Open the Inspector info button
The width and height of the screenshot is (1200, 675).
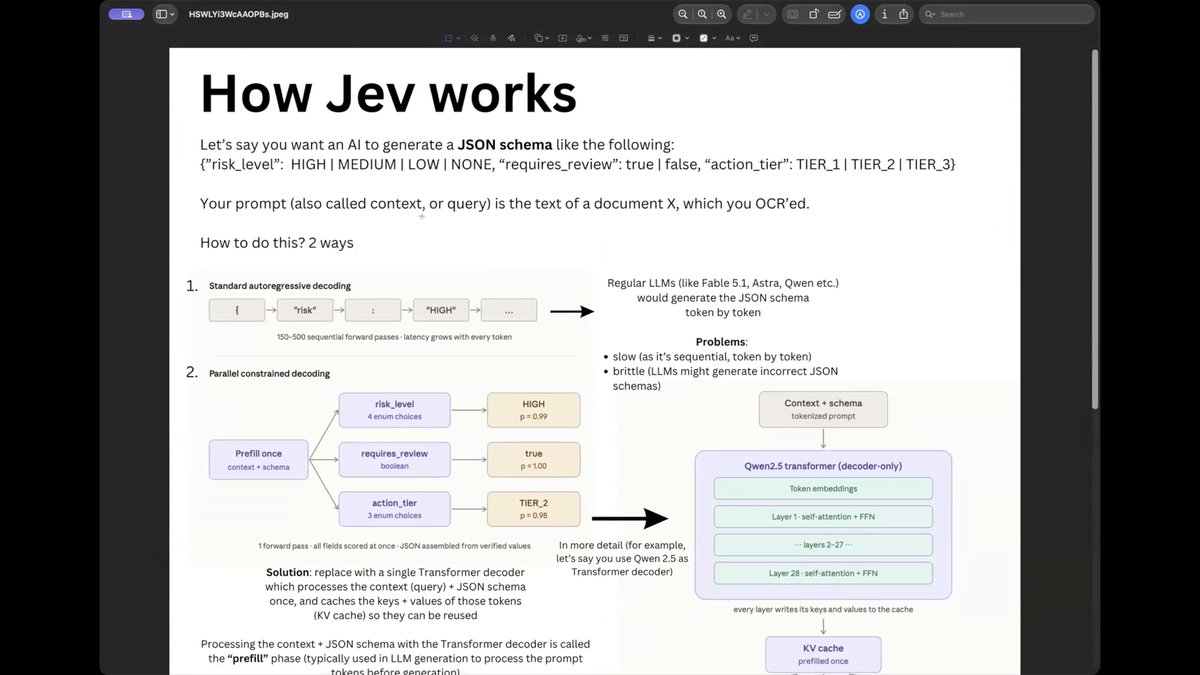(x=885, y=14)
